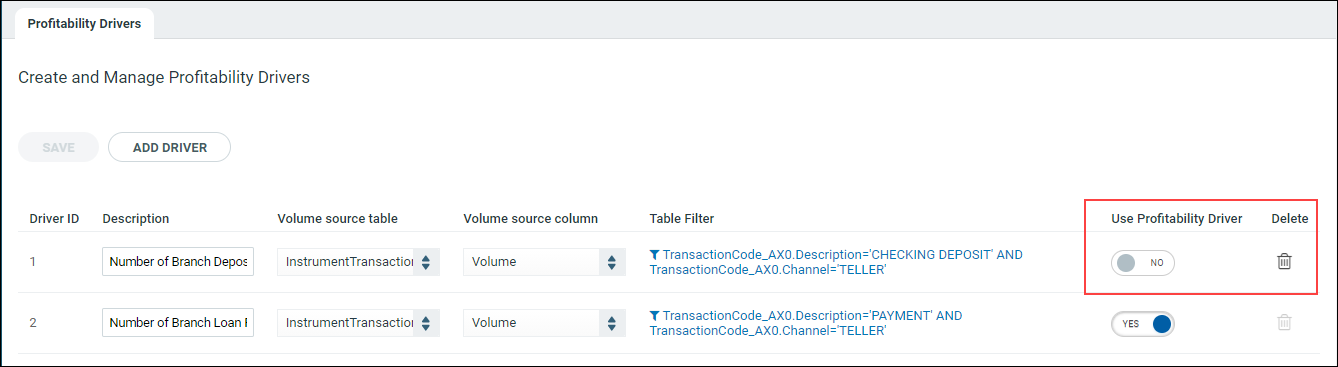The image size is (1338, 367).
Task: Open Volume source table dropdown for driver 1
Action: [358, 262]
